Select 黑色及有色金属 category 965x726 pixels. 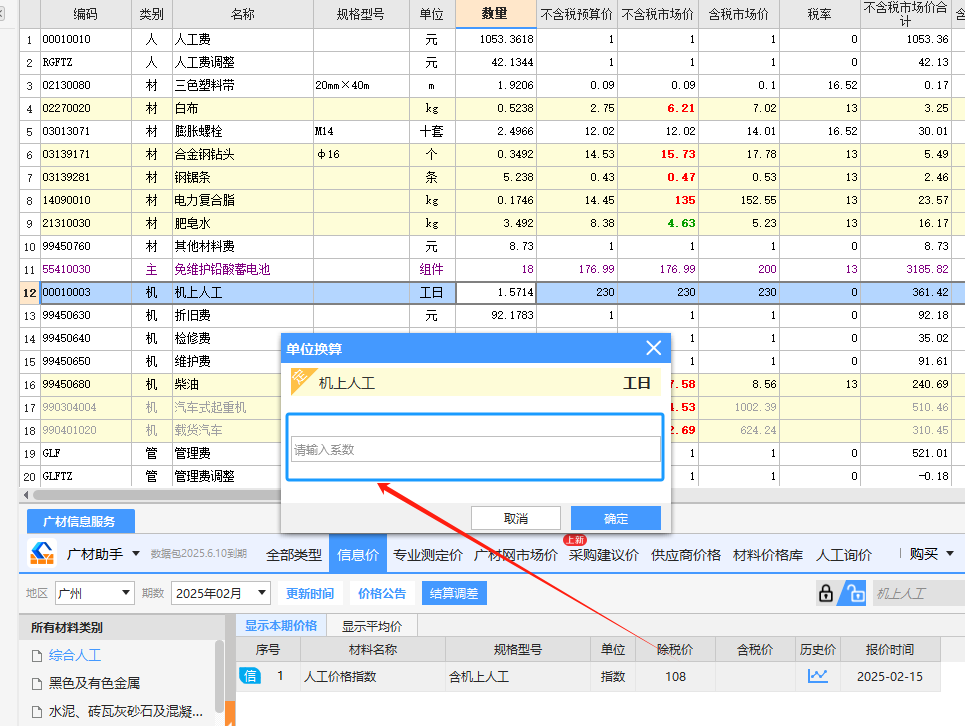click(94, 683)
